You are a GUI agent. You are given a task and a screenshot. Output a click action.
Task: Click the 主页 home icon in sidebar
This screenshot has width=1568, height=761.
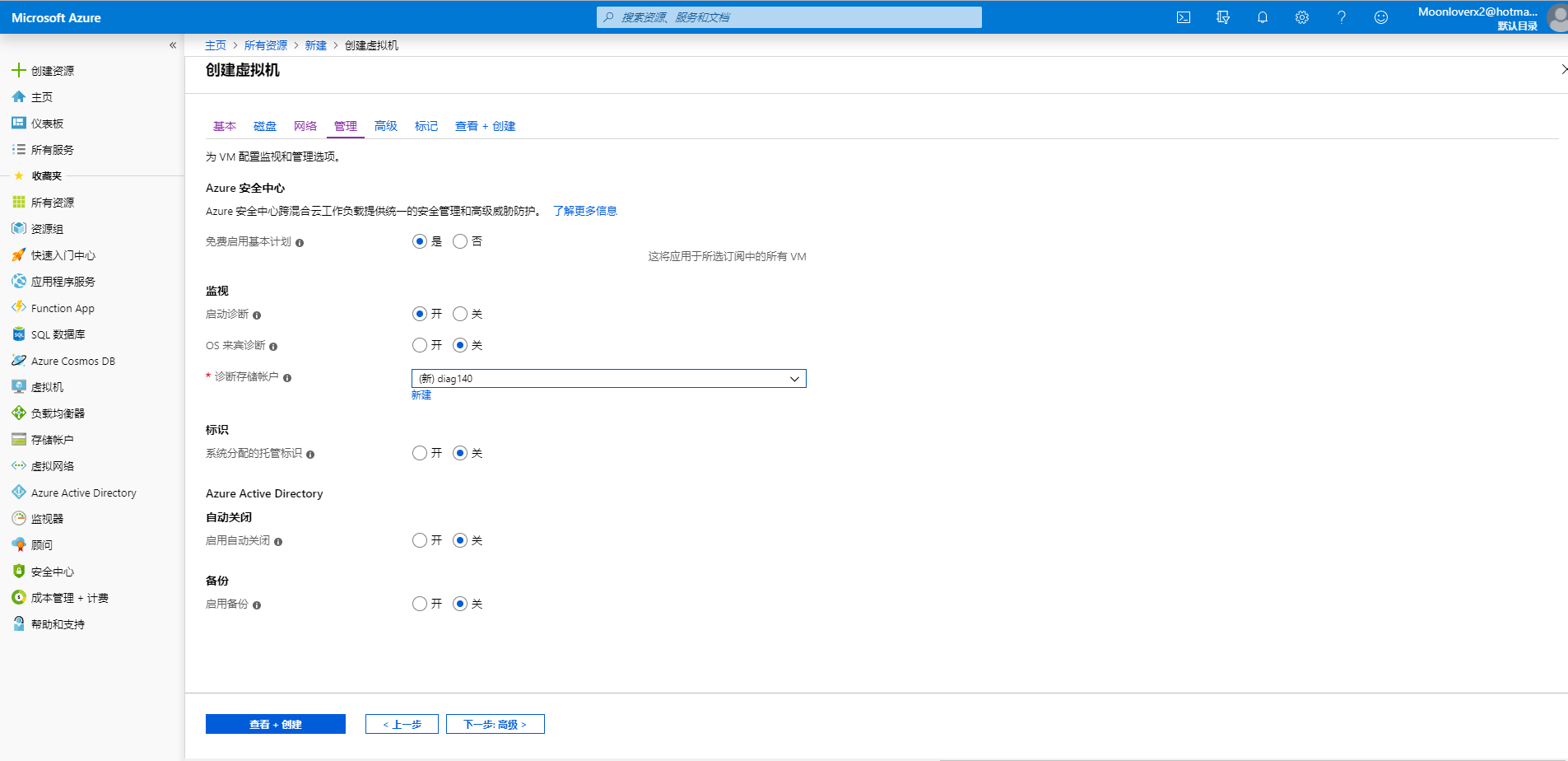pos(18,96)
